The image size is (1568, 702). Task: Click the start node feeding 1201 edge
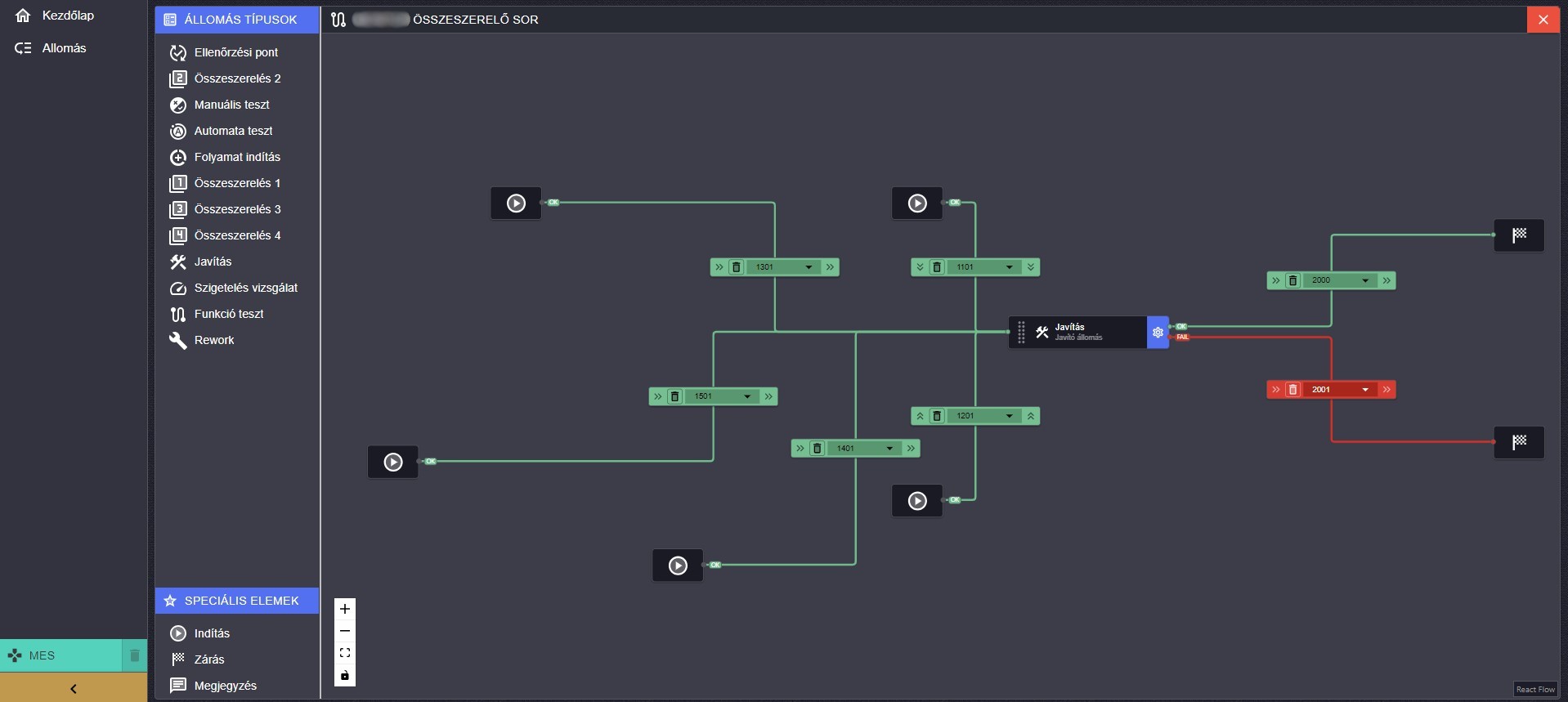(x=917, y=501)
